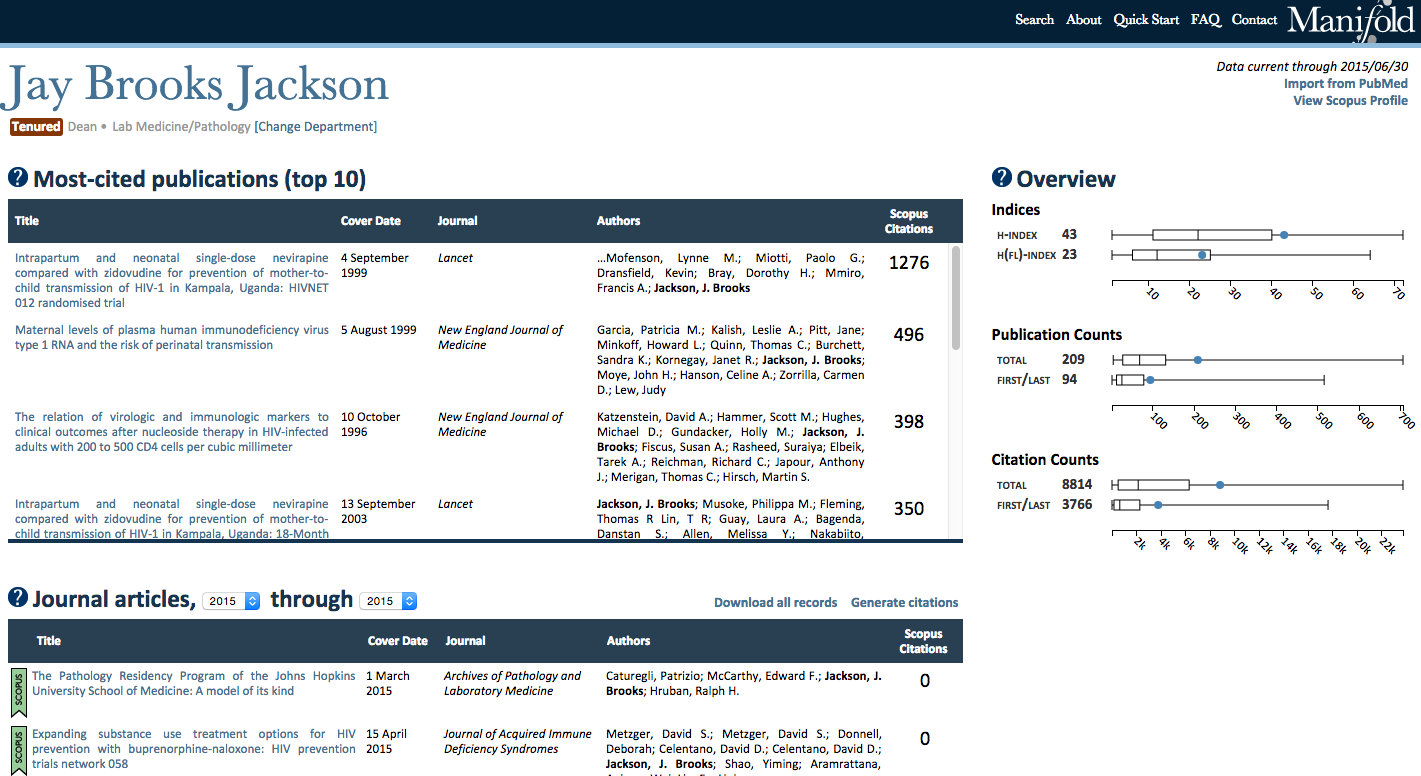Click Scopus badge on Pathology Residency article
The image size is (1421, 776).
coord(18,692)
